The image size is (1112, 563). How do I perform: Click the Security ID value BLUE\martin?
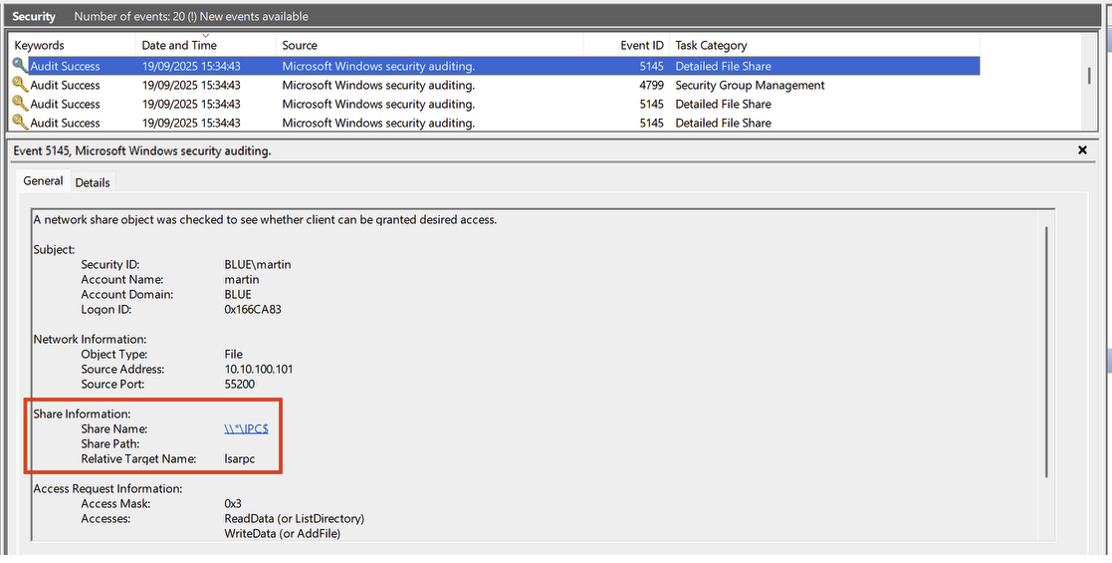click(258, 265)
